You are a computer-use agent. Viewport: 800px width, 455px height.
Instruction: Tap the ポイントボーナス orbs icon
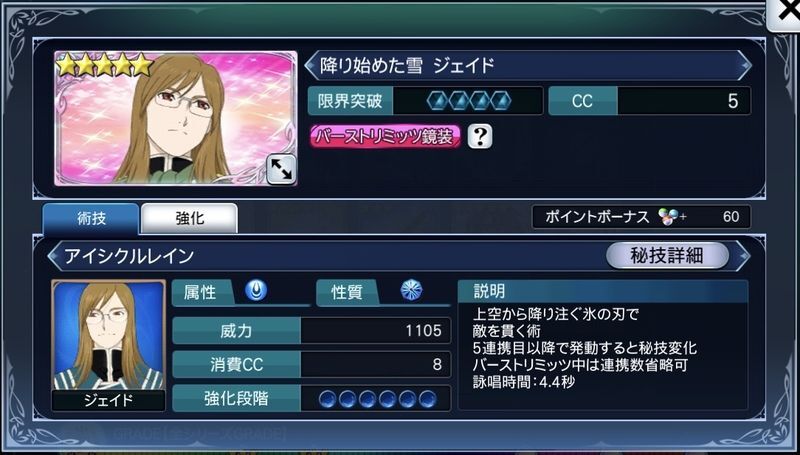pos(668,217)
